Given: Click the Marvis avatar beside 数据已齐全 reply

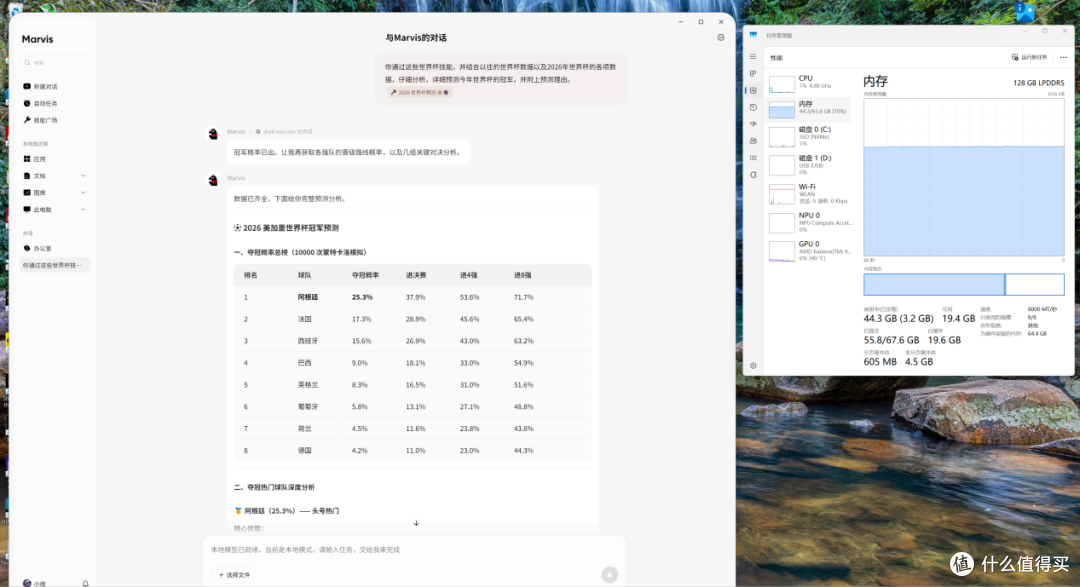Looking at the screenshot, I should click(x=213, y=180).
